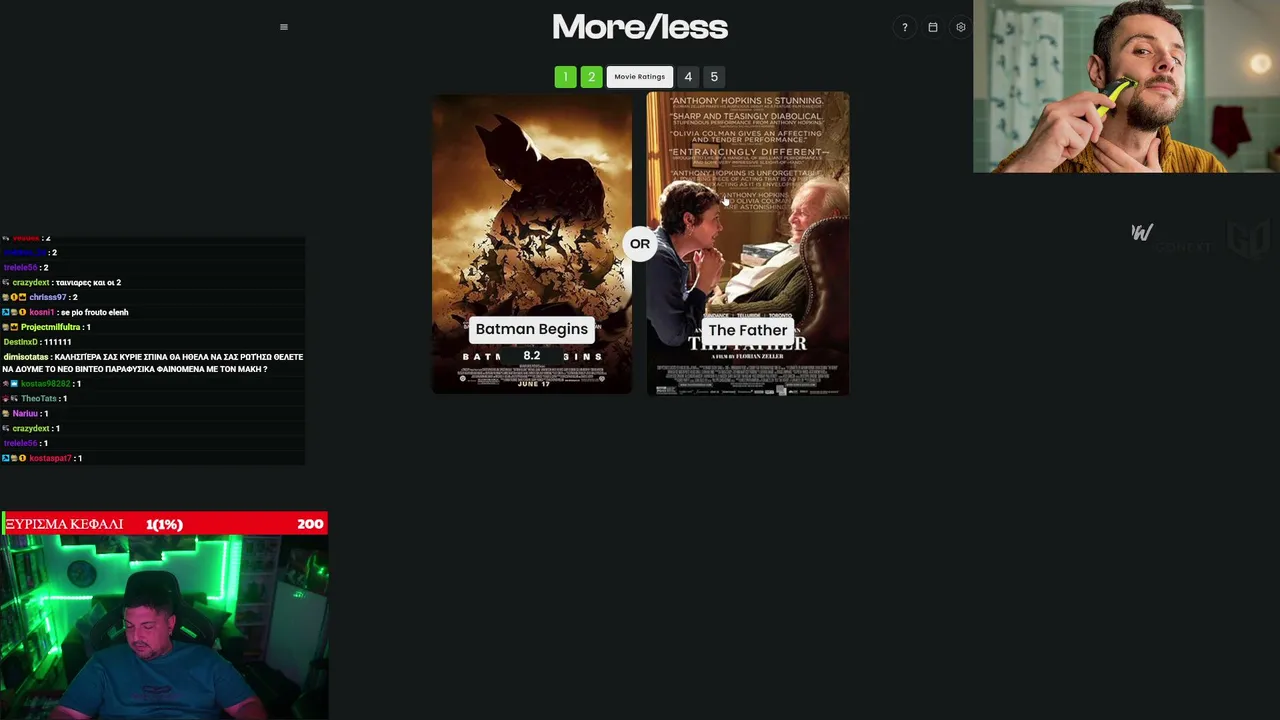Image resolution: width=1280 pixels, height=720 pixels.
Task: Open the settings gear icon
Action: pyautogui.click(x=961, y=27)
